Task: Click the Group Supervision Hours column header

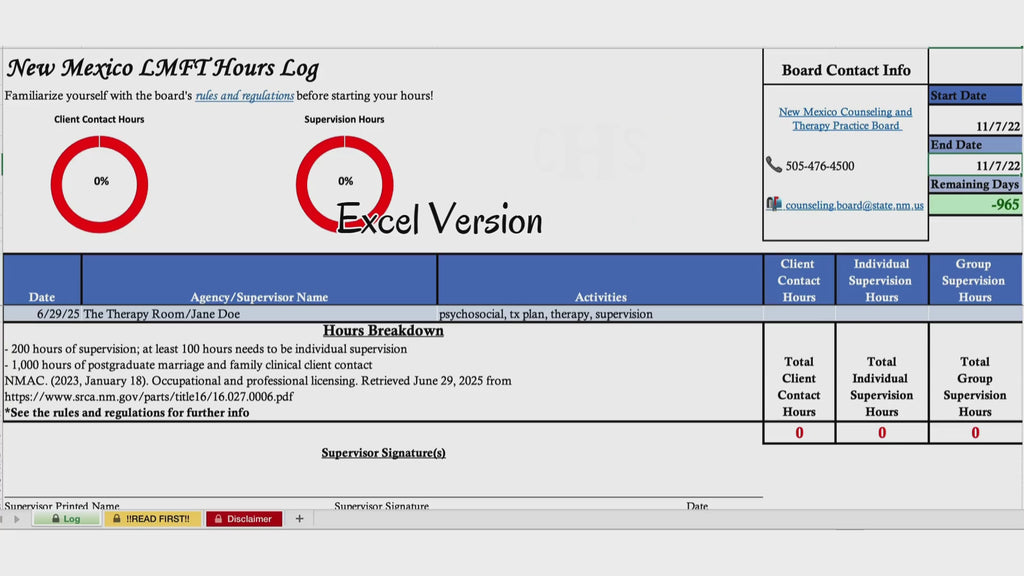Action: point(975,280)
